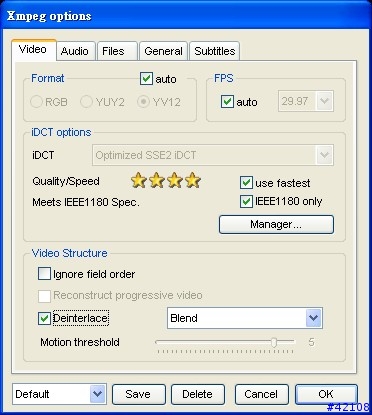Open the Files tab

(117, 51)
